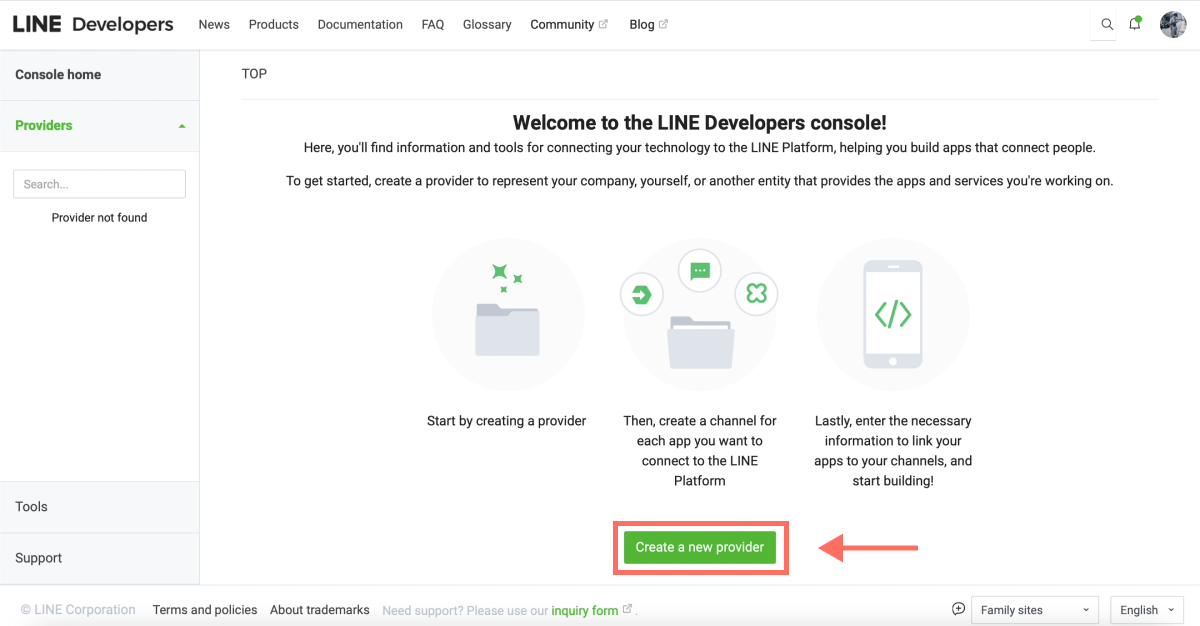Open the search icon in header
The width and height of the screenshot is (1200, 626).
coord(1104,24)
